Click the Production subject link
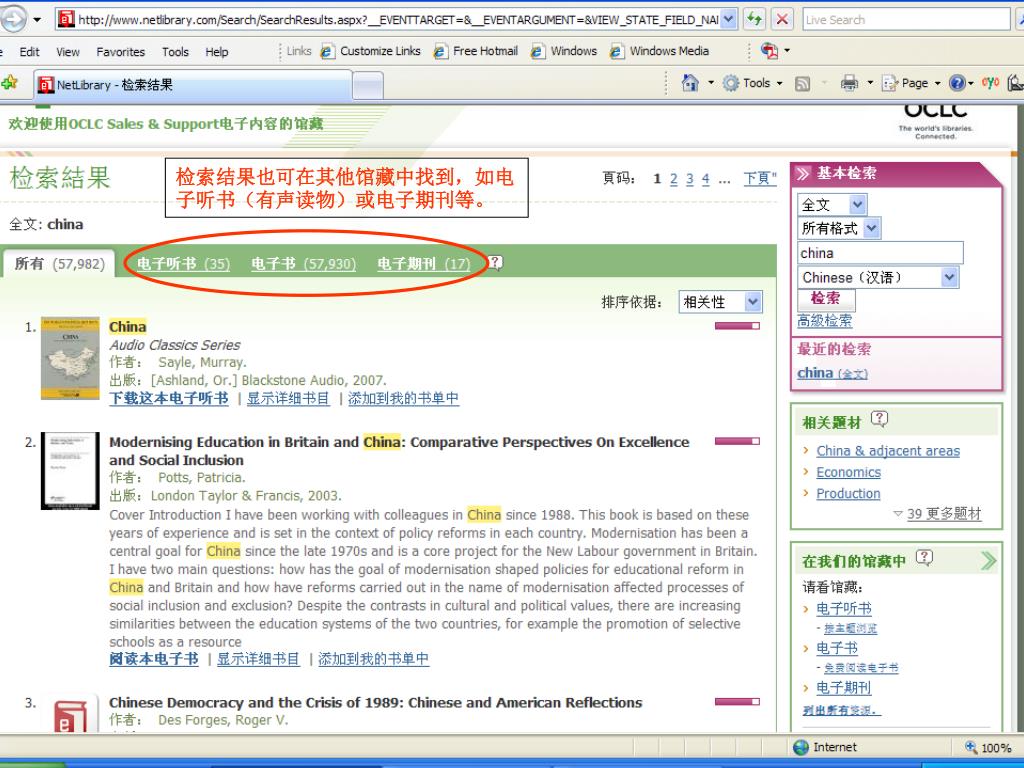This screenshot has height=768, width=1024. pyautogui.click(x=848, y=494)
